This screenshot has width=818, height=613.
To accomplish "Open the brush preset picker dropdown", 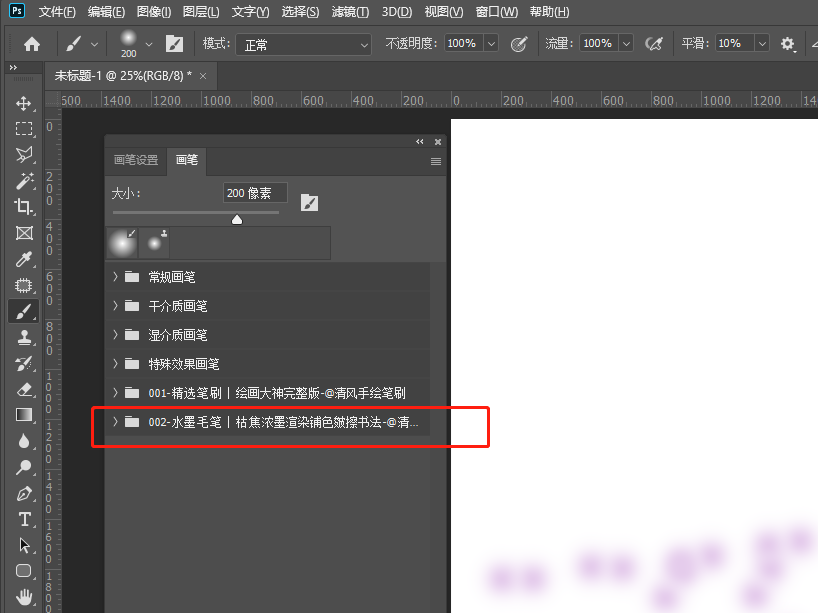I will pyautogui.click(x=149, y=45).
